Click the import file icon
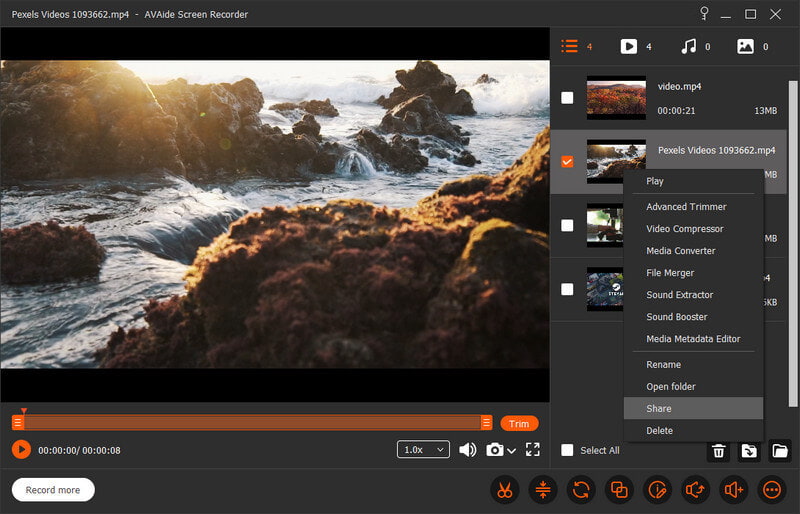The image size is (800, 514). [749, 451]
